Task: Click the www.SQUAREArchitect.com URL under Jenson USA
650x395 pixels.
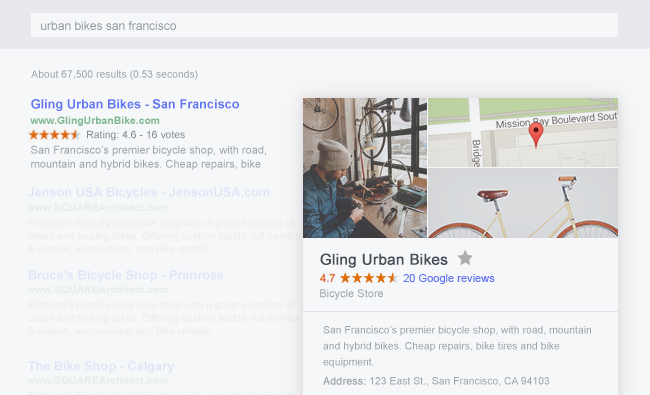Action: [97, 207]
